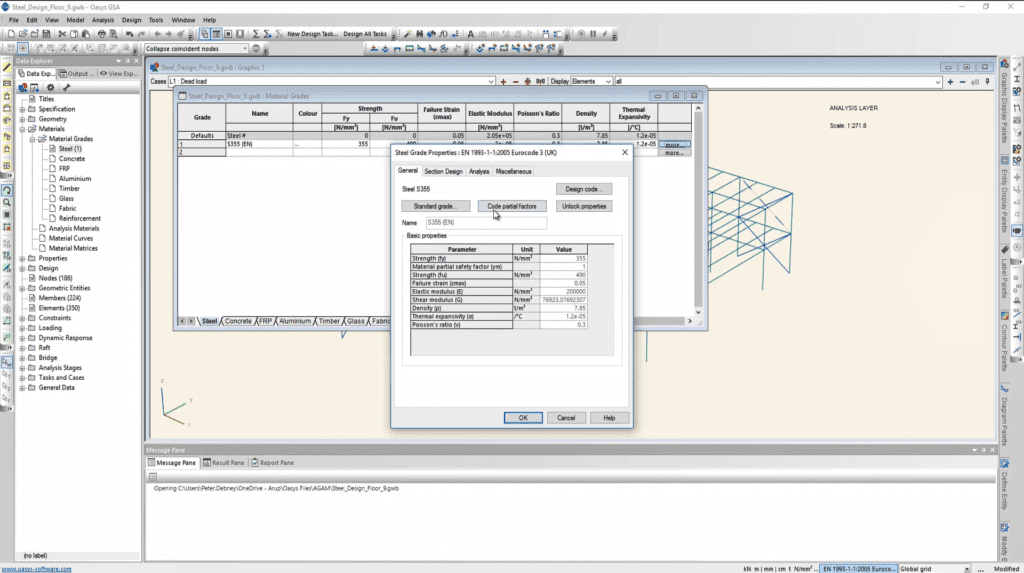The width and height of the screenshot is (1024, 573).
Task: Click the minus icon beside Cases dropdown
Action: [515, 82]
